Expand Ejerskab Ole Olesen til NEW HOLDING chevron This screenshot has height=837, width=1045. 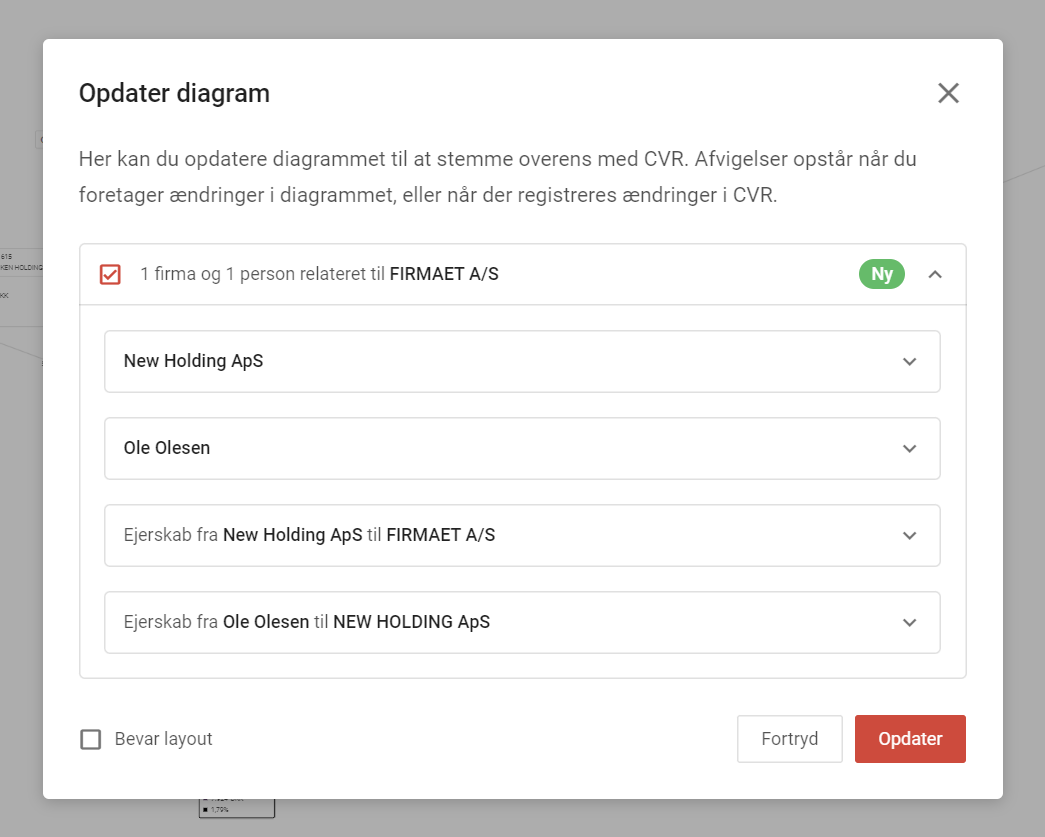point(910,622)
